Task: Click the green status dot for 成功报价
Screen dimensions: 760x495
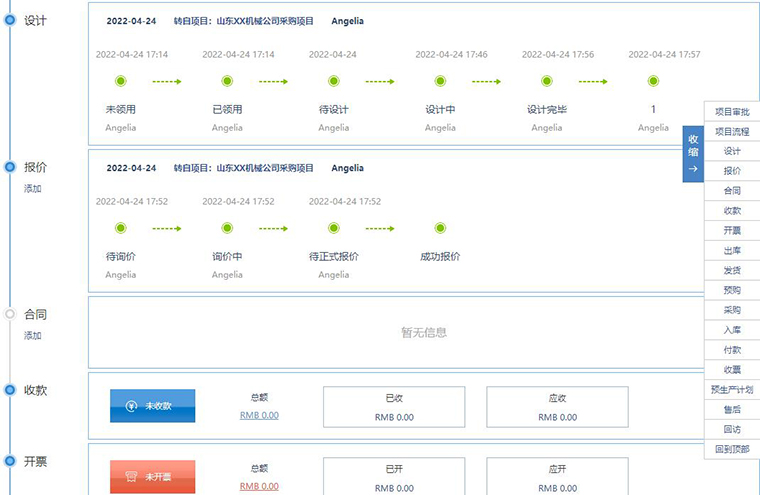Action: click(x=440, y=228)
